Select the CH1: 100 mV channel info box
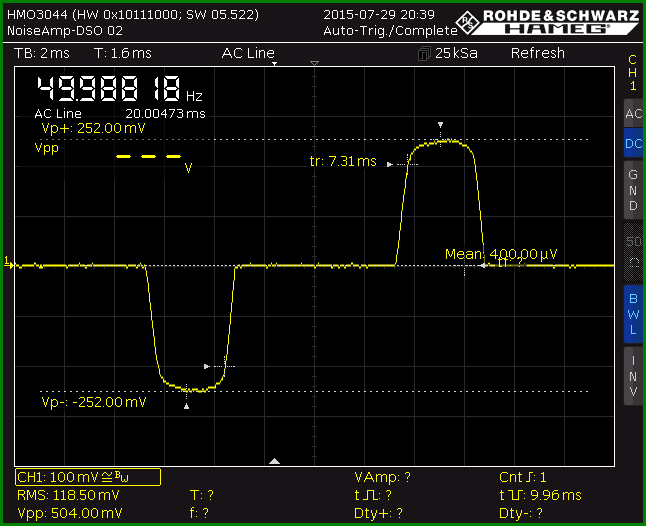The width and height of the screenshot is (646, 526). (88, 477)
